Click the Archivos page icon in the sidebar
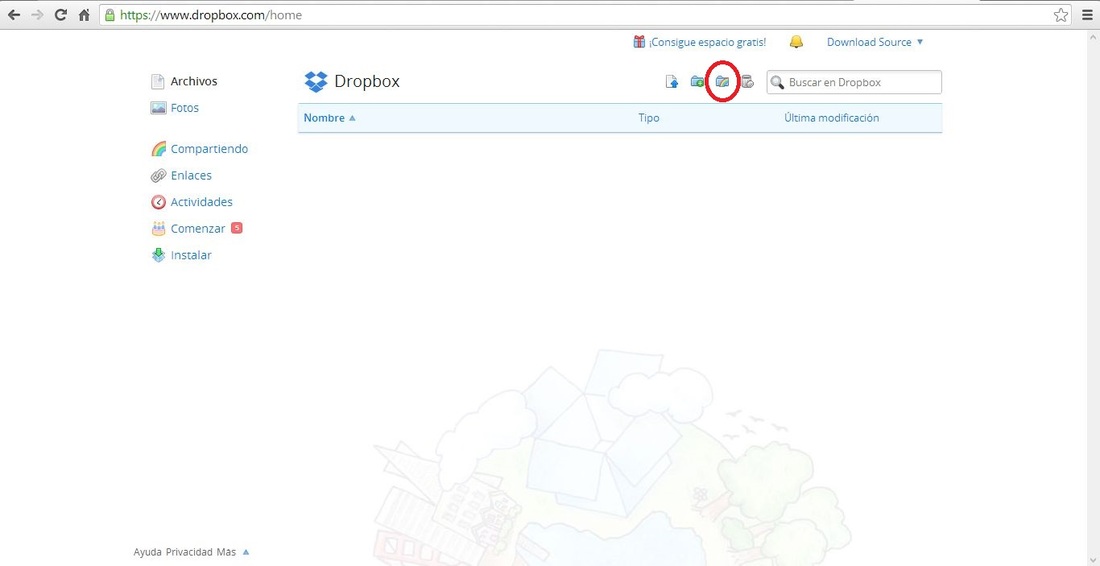1100x566 pixels. pos(158,82)
